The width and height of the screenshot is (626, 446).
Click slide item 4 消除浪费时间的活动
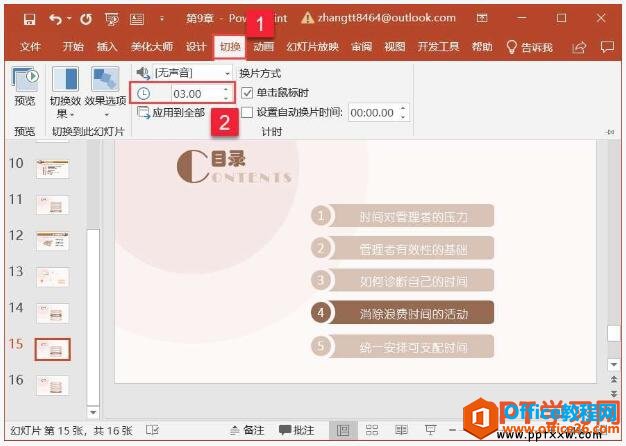point(402,313)
